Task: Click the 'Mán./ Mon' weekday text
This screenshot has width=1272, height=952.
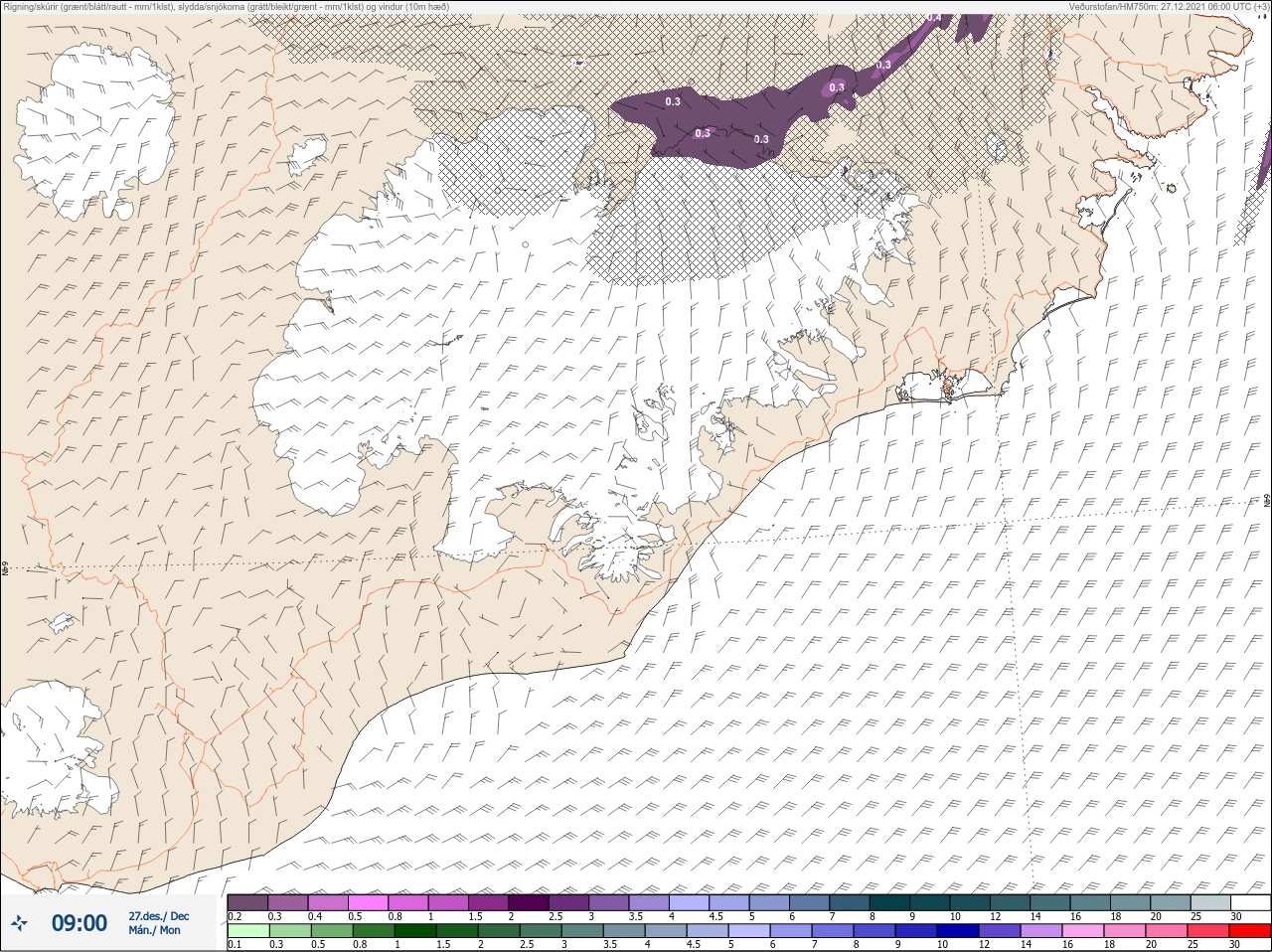Action: [x=154, y=930]
